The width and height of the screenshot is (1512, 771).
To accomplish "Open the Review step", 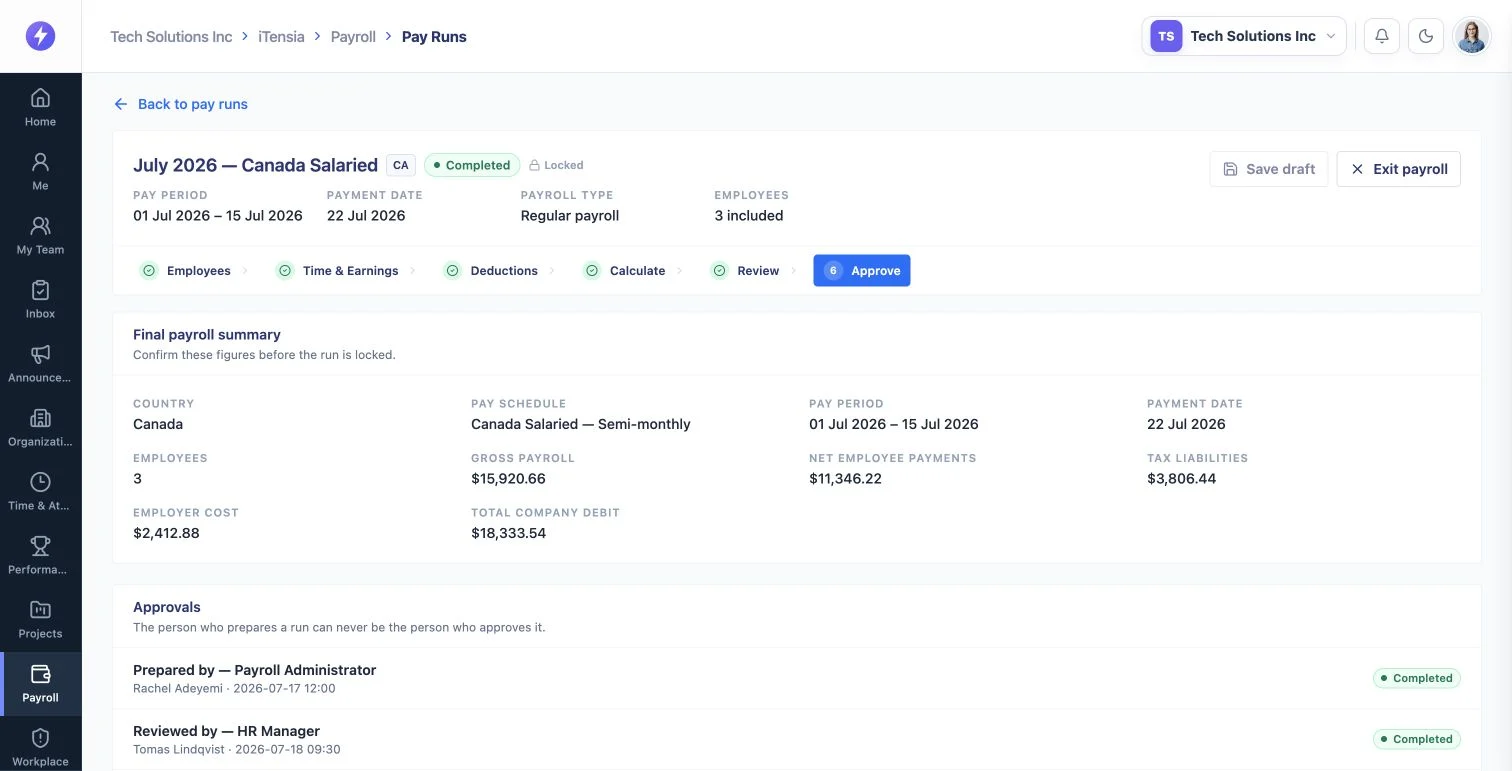I will [745, 271].
